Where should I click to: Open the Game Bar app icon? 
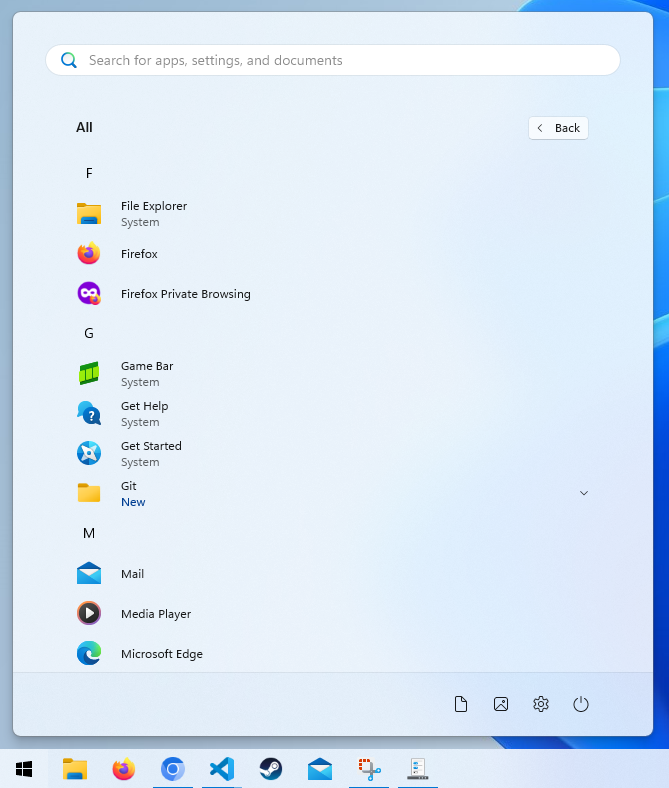[x=89, y=373]
